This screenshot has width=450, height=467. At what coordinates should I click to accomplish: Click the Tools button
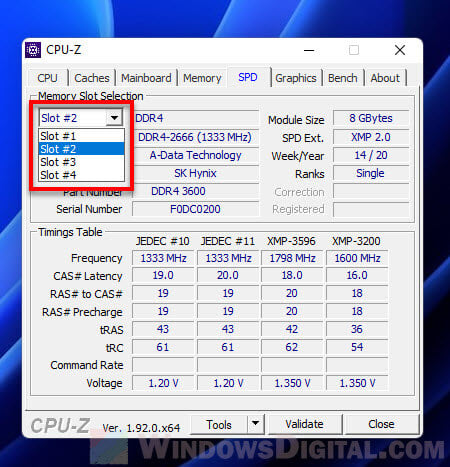(x=219, y=425)
